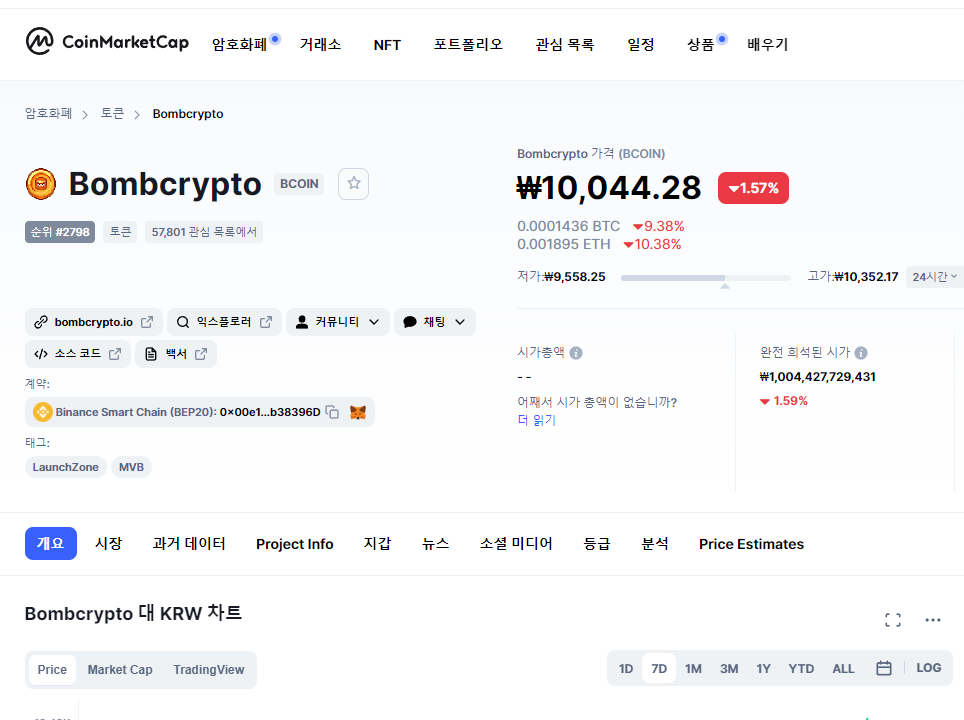Screen dimensions: 964x720
Task: Open info icon next to 완전 희석된 시가
Action: point(861,353)
